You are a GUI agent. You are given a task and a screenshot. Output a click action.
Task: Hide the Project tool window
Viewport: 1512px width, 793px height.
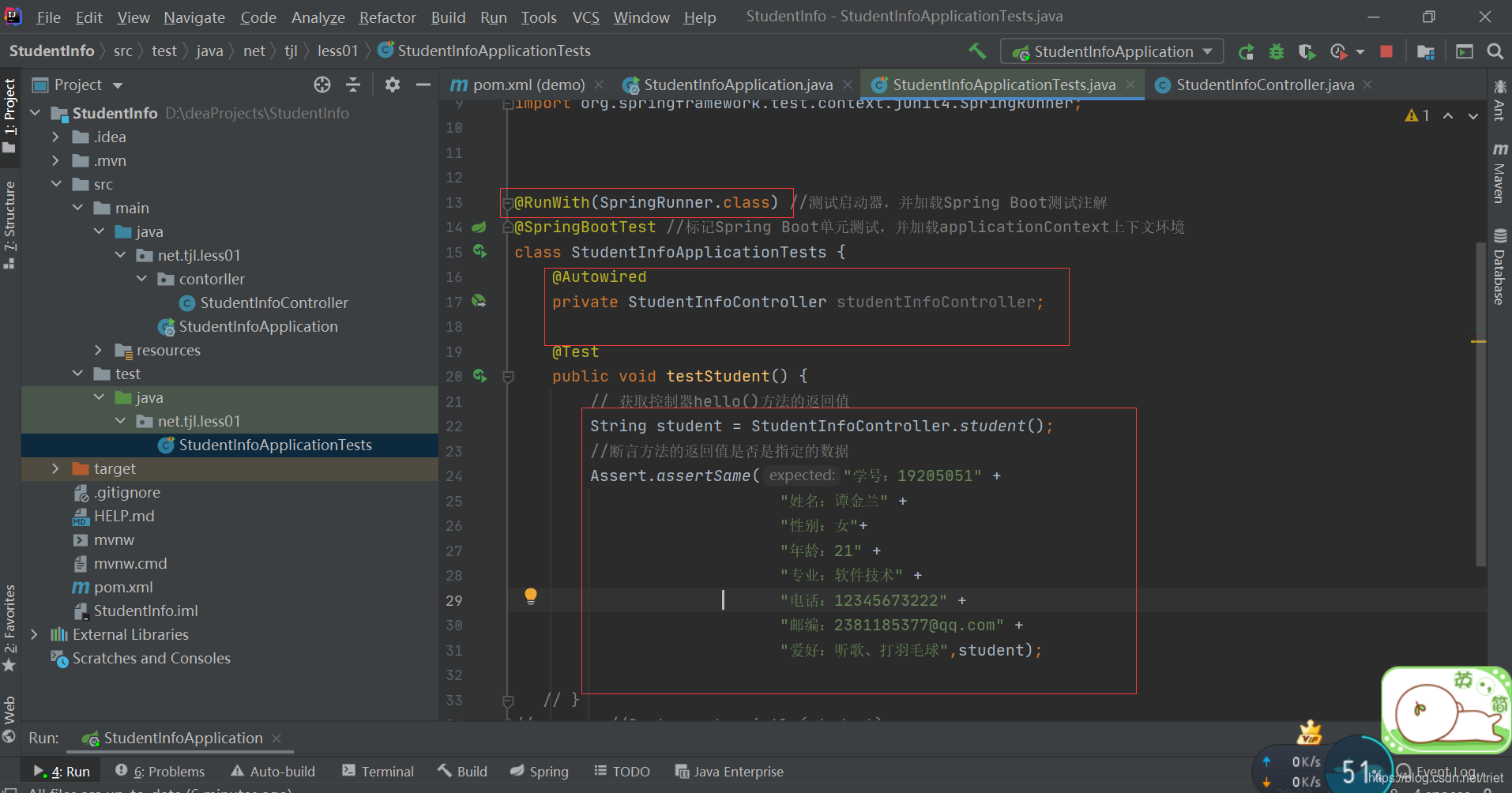pos(423,85)
